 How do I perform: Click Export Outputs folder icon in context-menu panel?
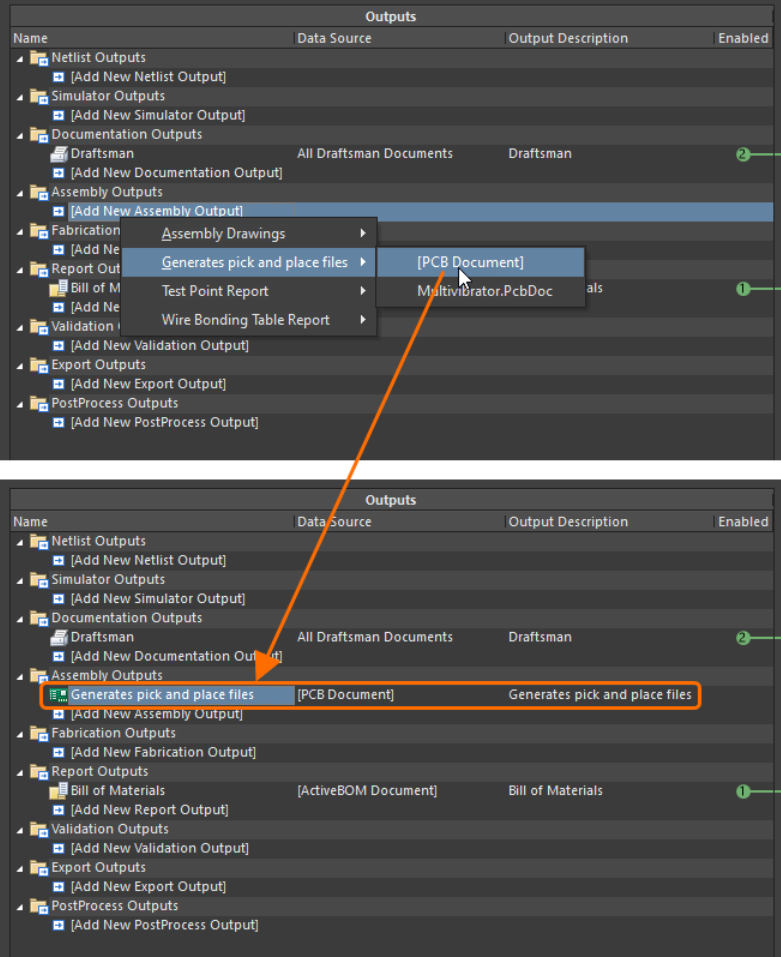(x=39, y=365)
